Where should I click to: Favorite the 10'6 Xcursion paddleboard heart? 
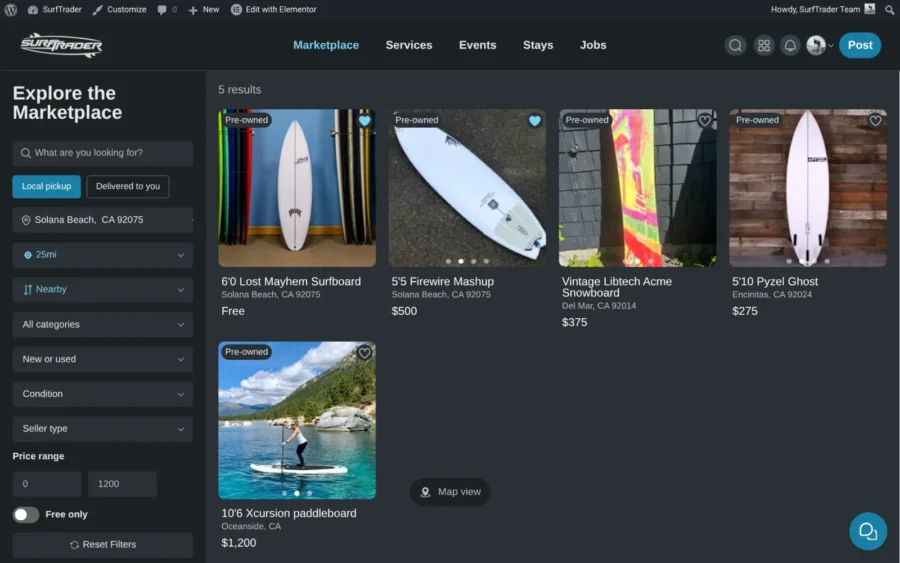tap(364, 353)
